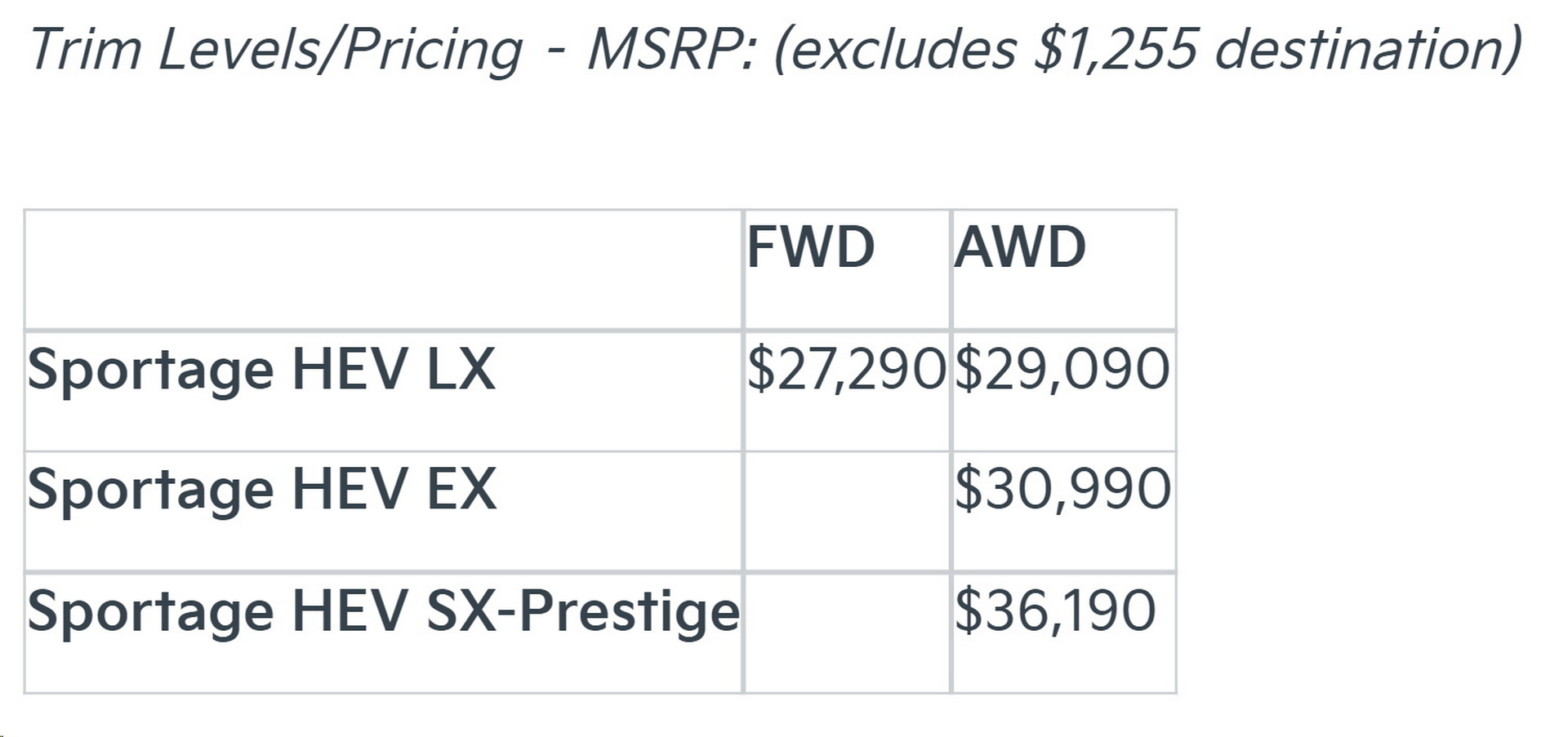The height and width of the screenshot is (737, 1568).
Task: Click the $1,255 destination text
Action: [1117, 49]
